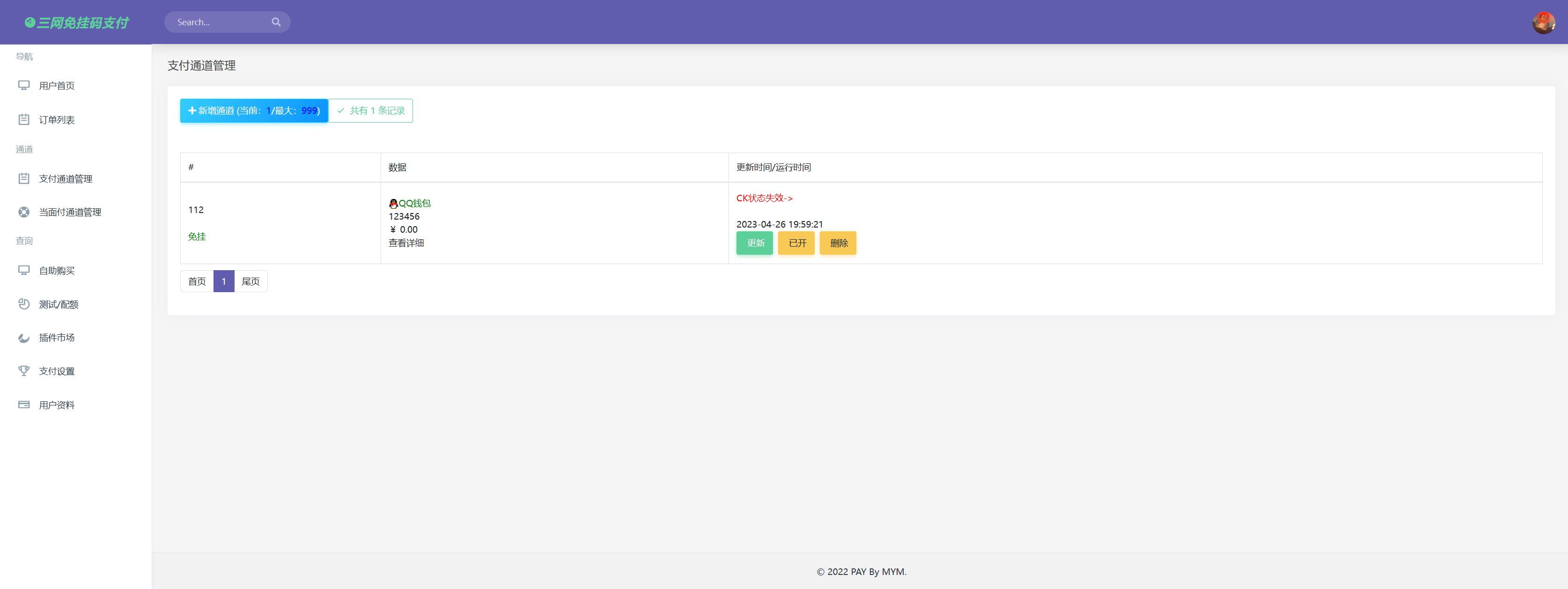Viewport: 1568px width, 589px height.
Task: Open 自助购买 in the sidebar
Action: (x=57, y=271)
